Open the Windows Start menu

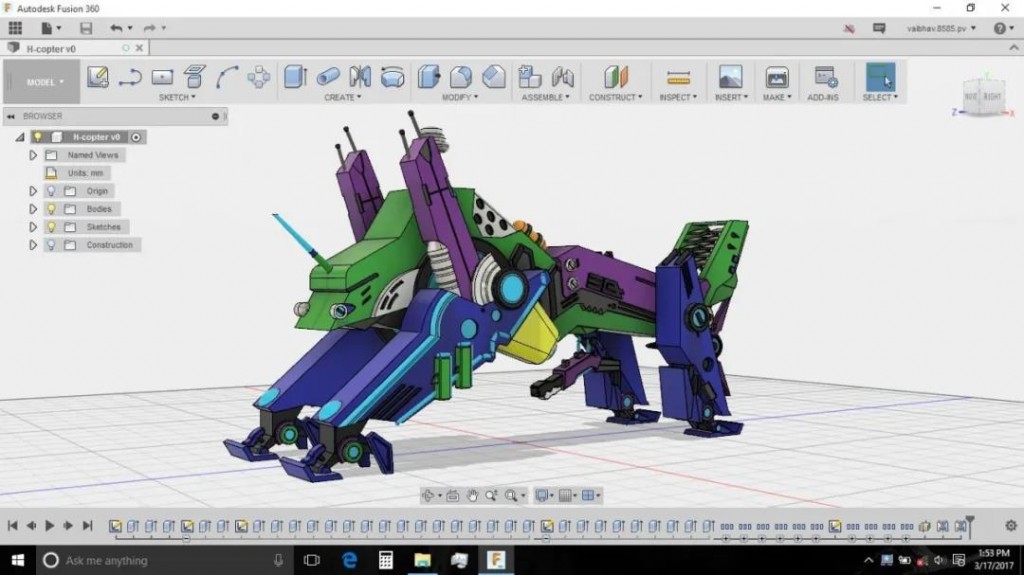click(x=18, y=560)
